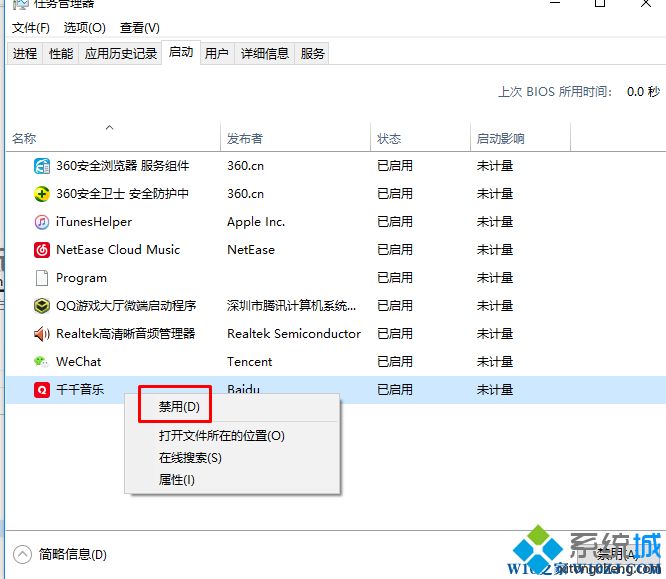Select the NetEase Cloud Music entry name
The image size is (666, 579).
118,250
